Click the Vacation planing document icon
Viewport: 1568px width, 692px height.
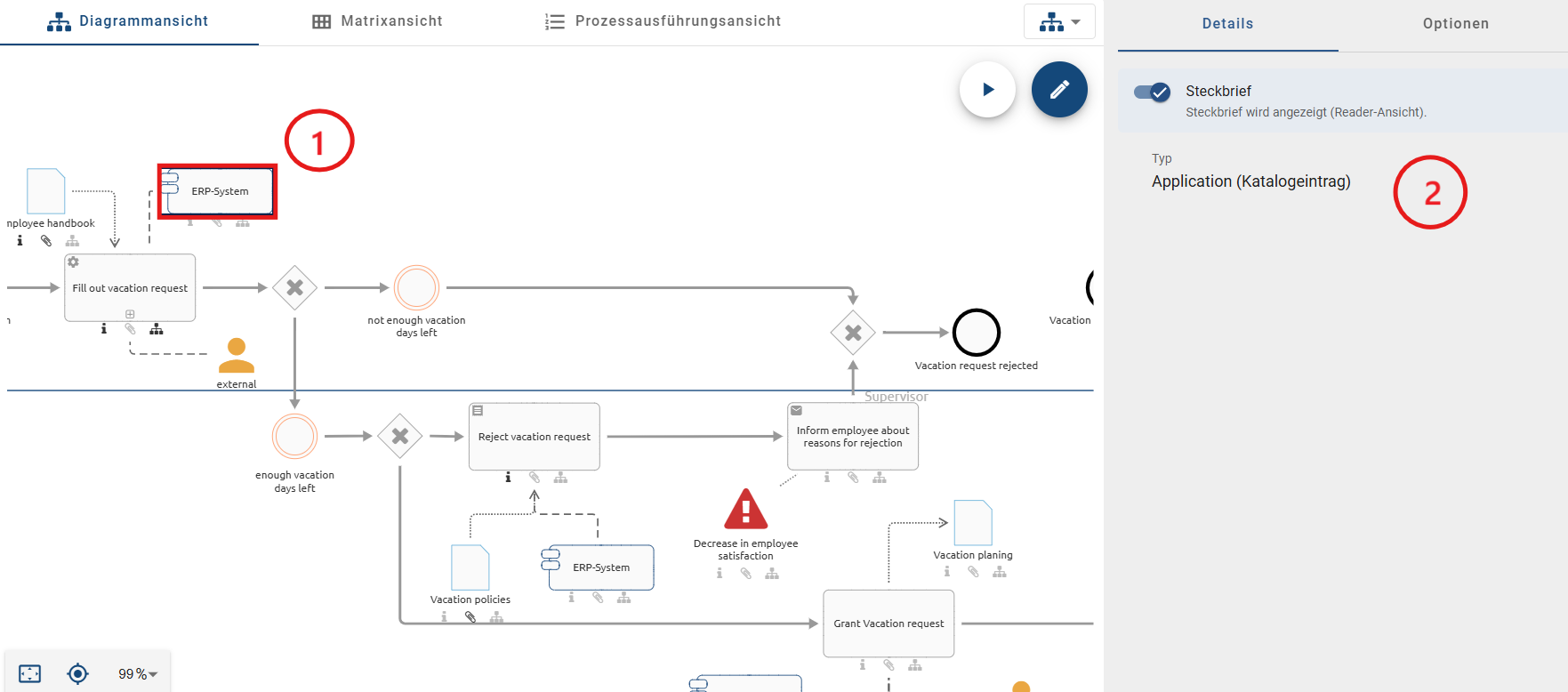click(972, 523)
